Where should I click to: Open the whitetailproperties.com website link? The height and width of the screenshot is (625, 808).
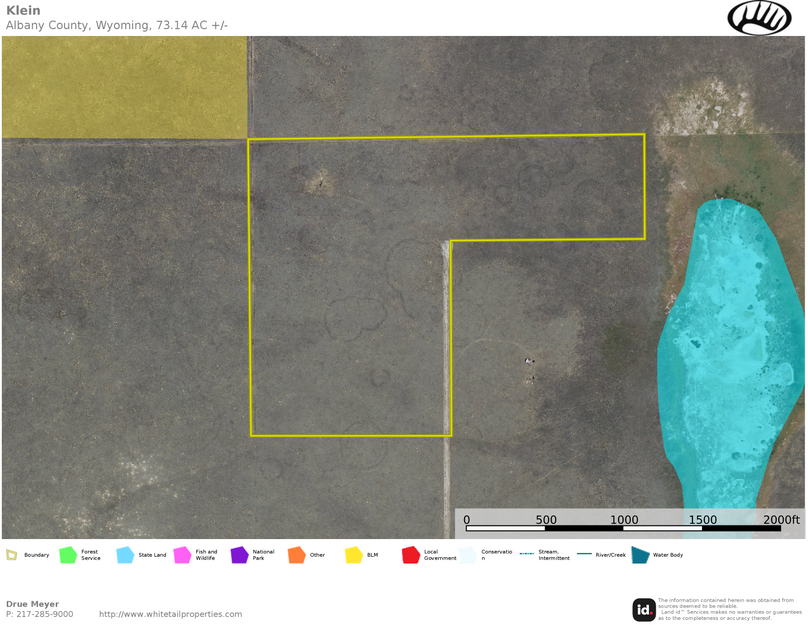pos(170,614)
